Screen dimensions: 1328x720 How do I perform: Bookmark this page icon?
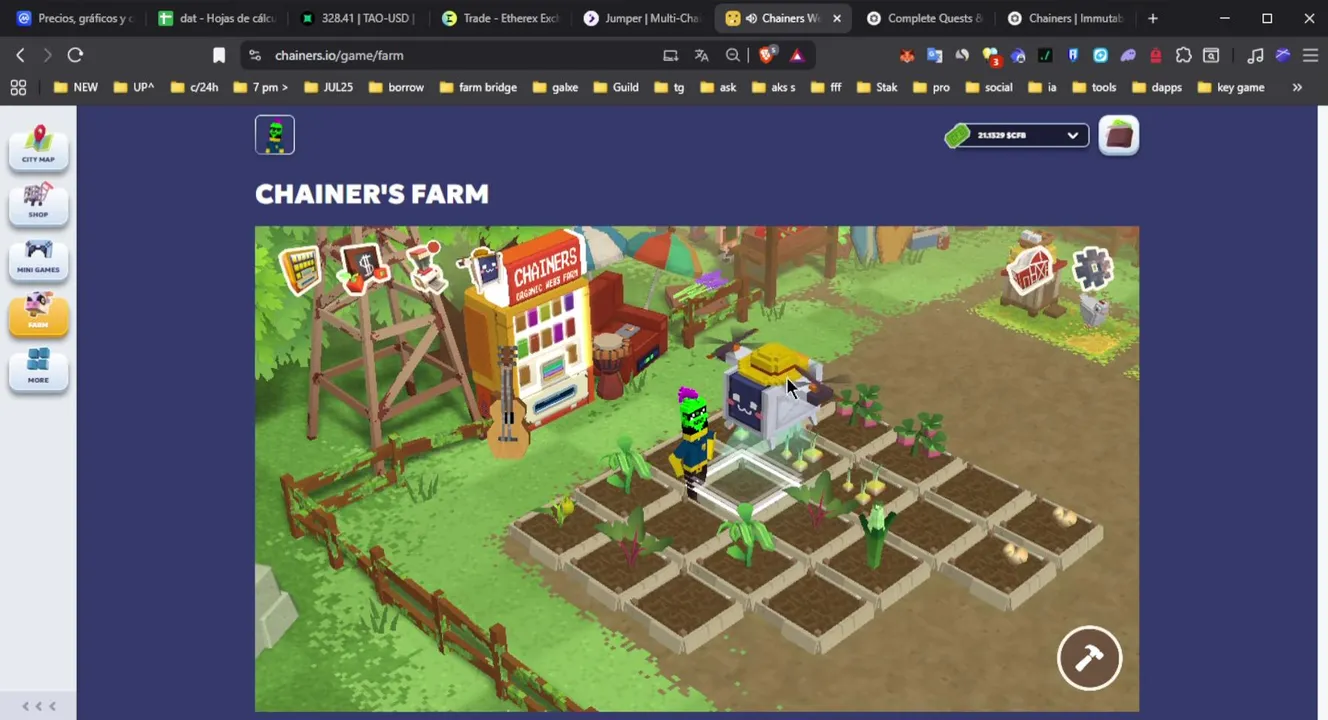219,55
